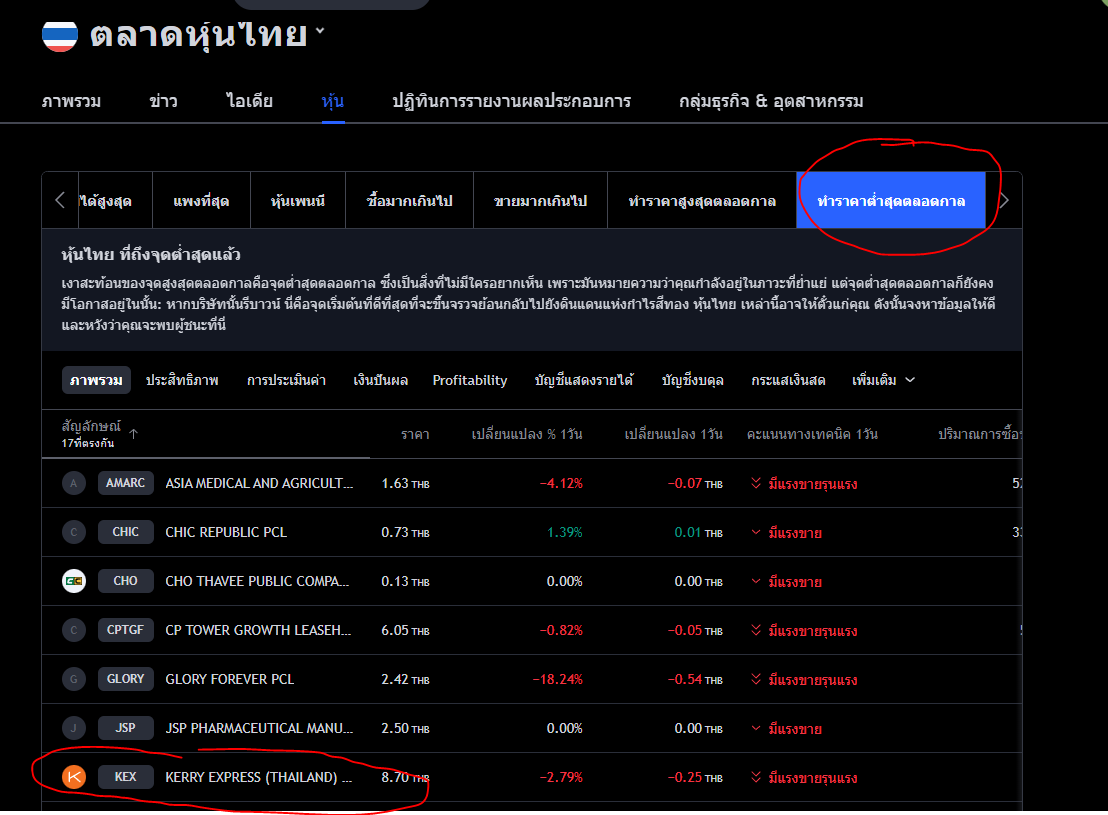Expand the ตลาดหุ้นไทย title dropdown arrow

pyautogui.click(x=320, y=30)
